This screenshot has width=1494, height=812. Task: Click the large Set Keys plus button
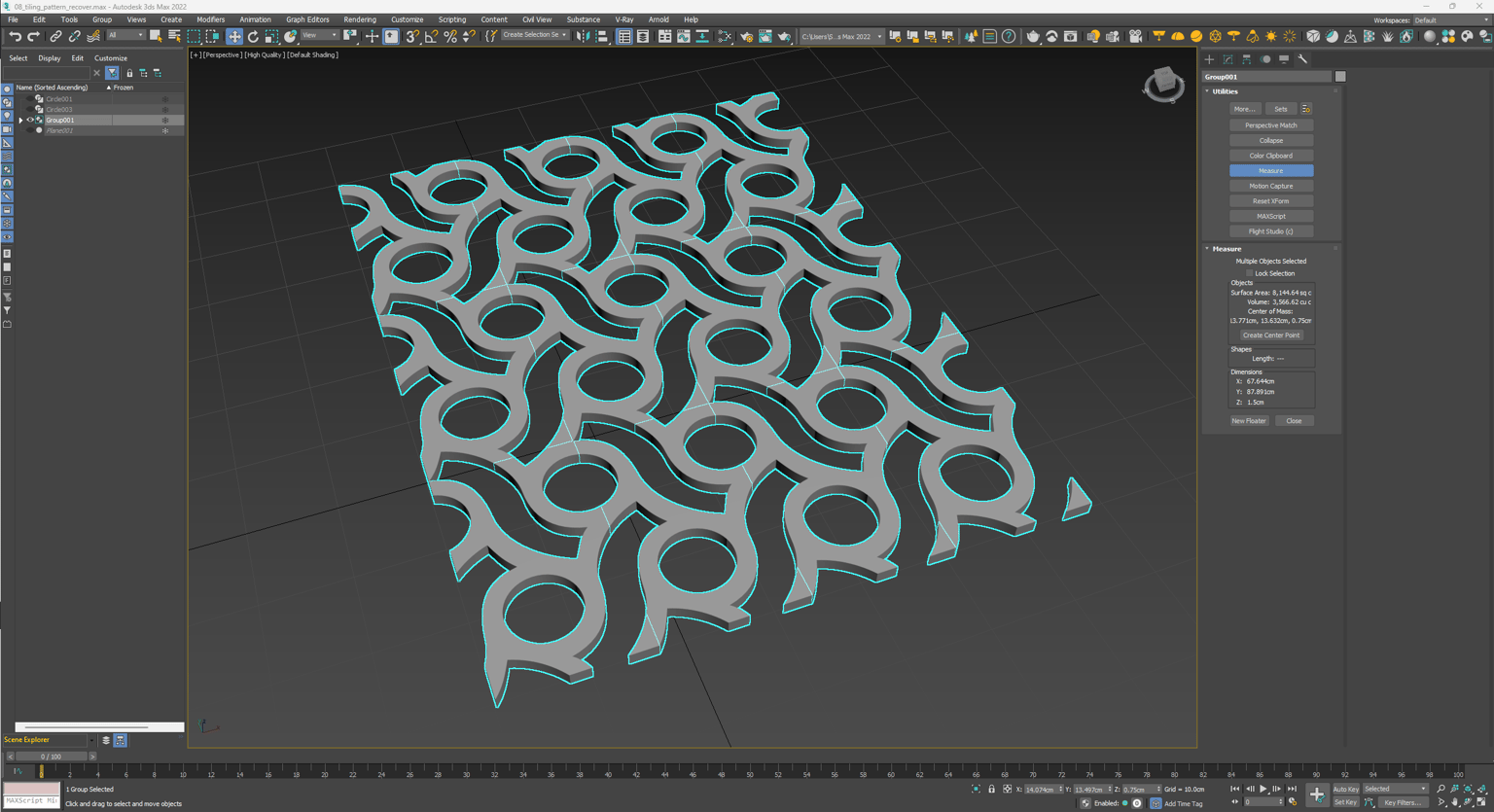(x=1317, y=794)
